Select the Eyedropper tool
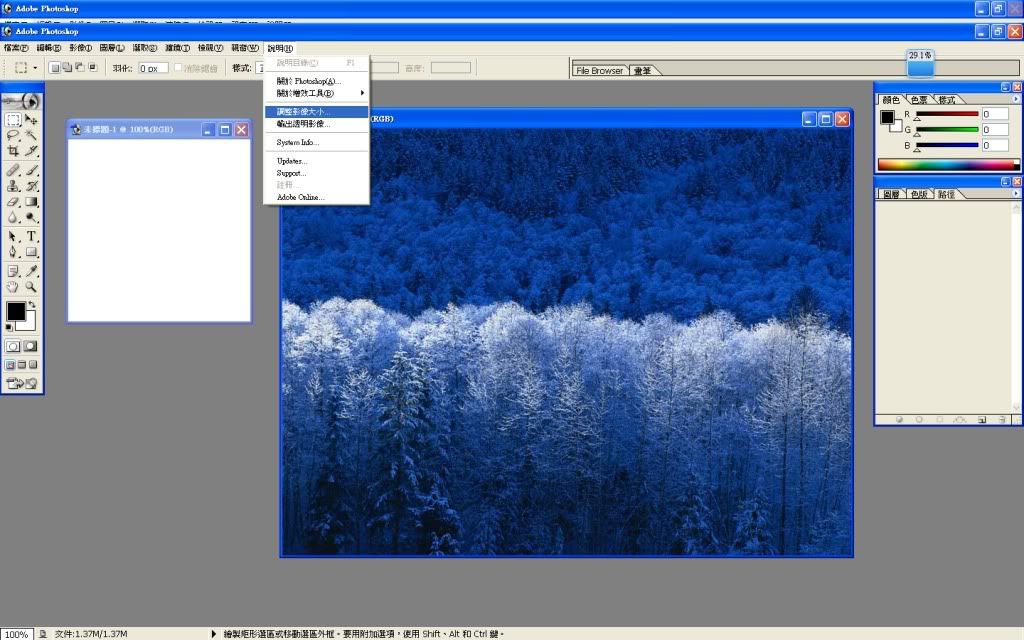1024x640 pixels. 32,270
